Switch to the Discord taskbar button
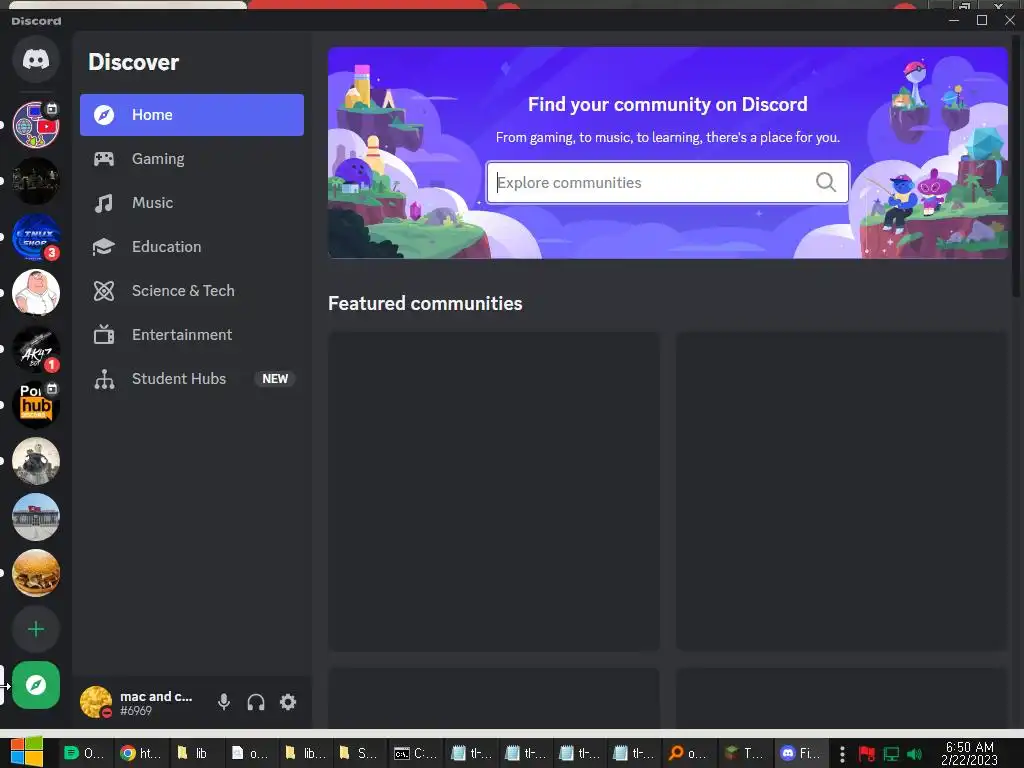The image size is (1024, 768). pyautogui.click(x=801, y=753)
